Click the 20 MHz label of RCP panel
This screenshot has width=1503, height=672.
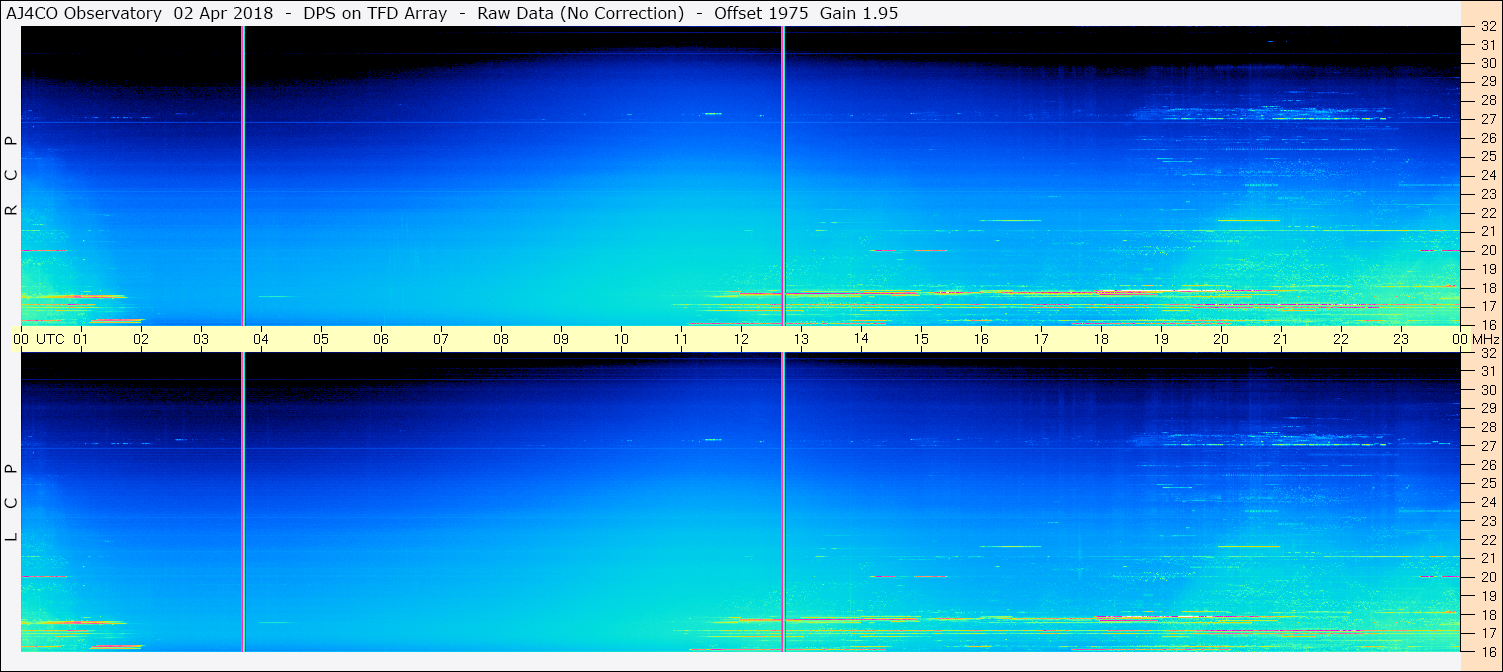pyautogui.click(x=1487, y=250)
